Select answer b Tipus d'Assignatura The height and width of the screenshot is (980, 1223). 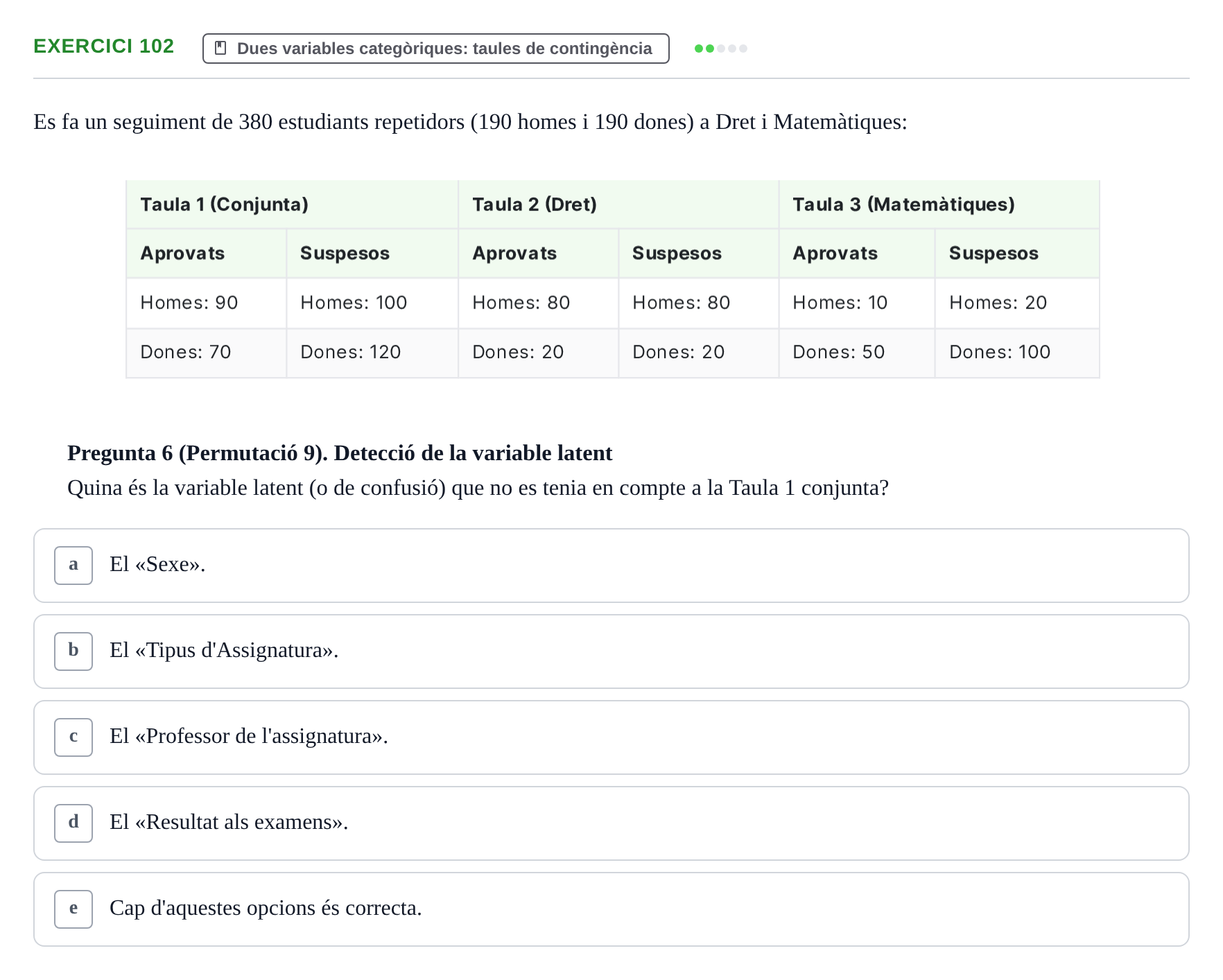(611, 651)
